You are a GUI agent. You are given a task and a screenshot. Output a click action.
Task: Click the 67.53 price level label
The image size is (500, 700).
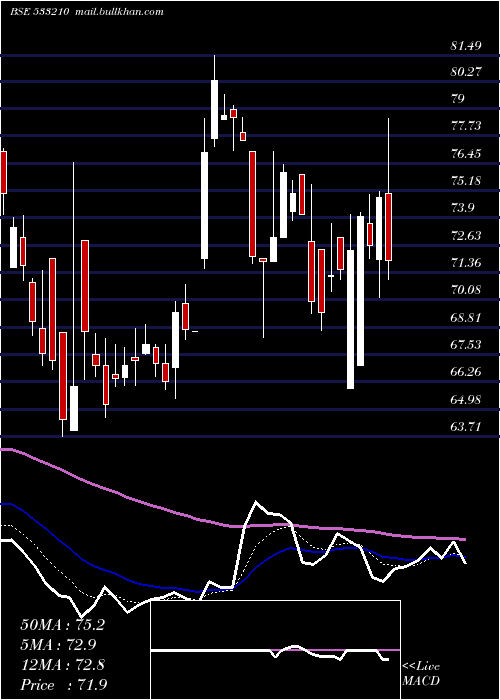click(466, 345)
